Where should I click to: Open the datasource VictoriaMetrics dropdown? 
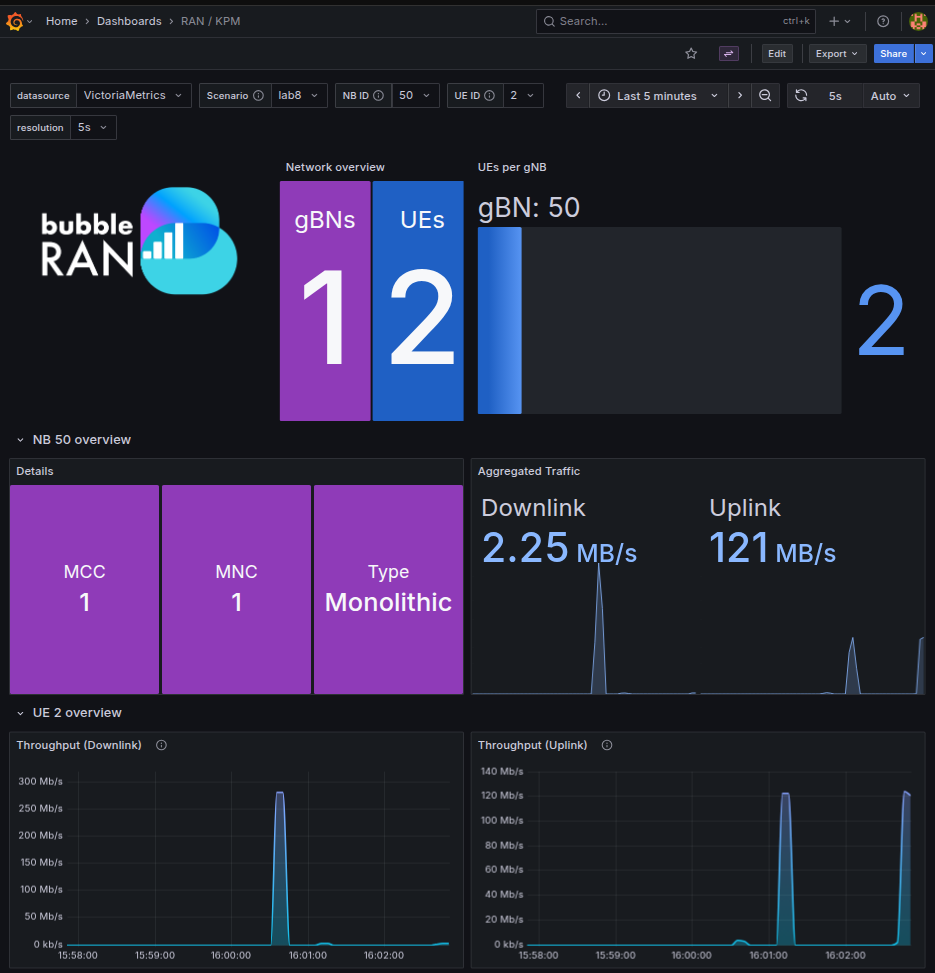[135, 96]
